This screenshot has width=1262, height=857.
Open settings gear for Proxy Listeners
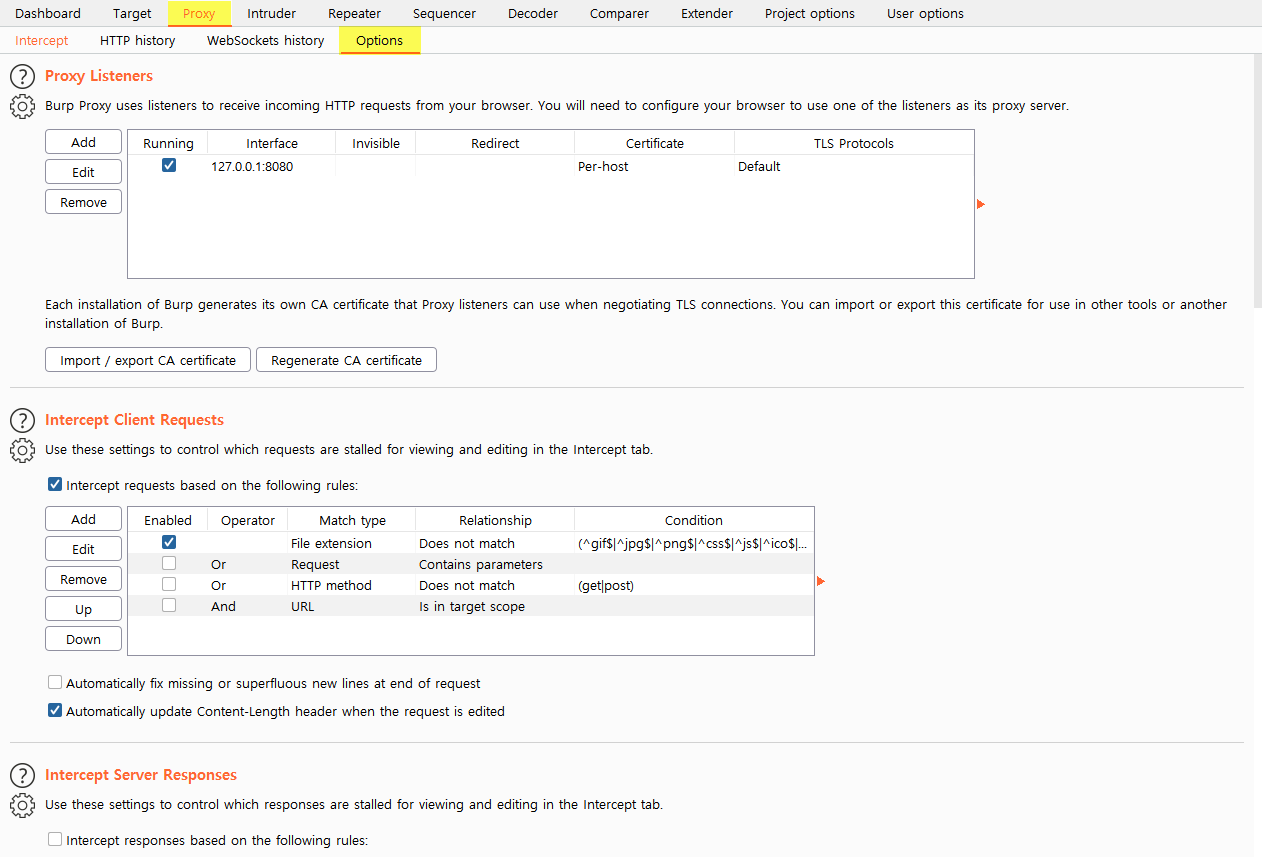22,106
